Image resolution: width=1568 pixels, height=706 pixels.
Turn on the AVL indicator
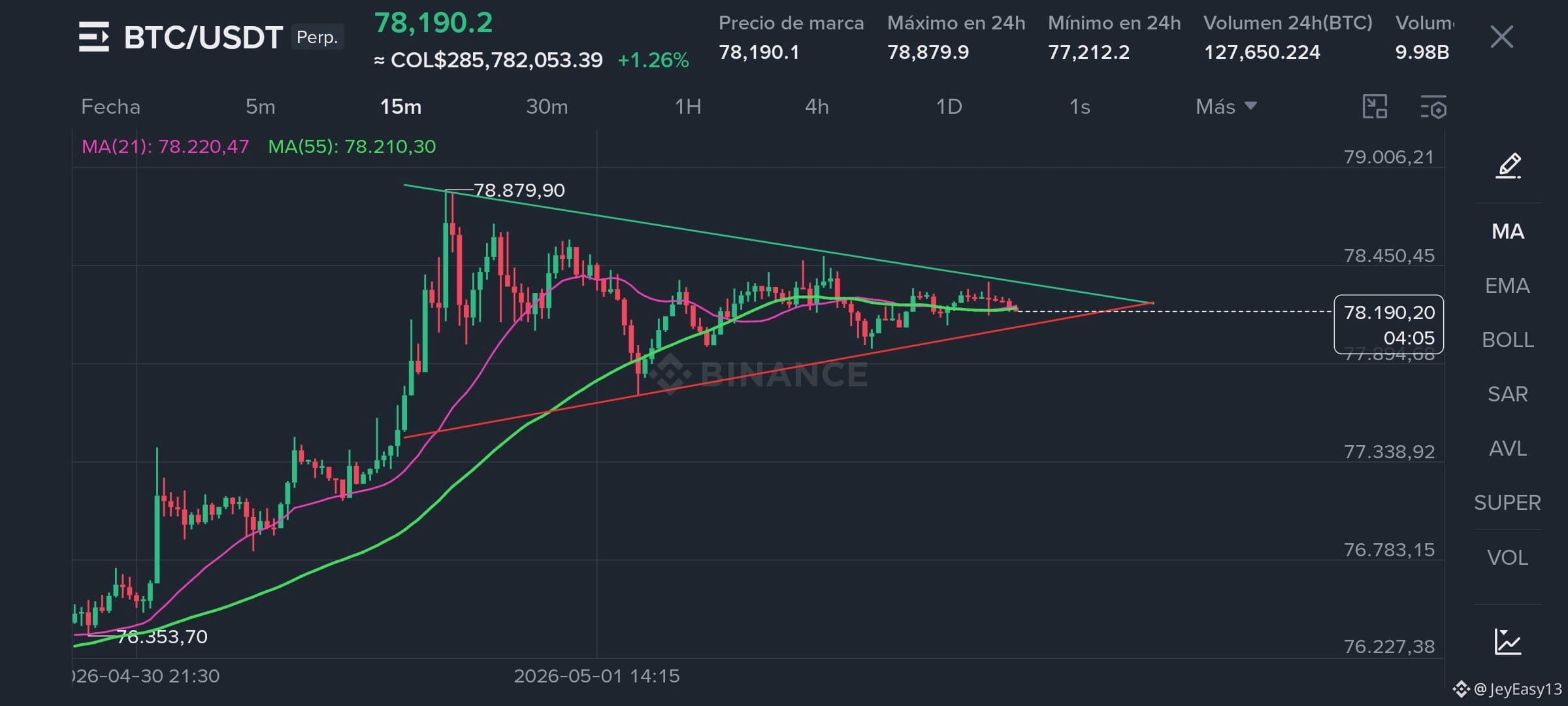click(1508, 448)
